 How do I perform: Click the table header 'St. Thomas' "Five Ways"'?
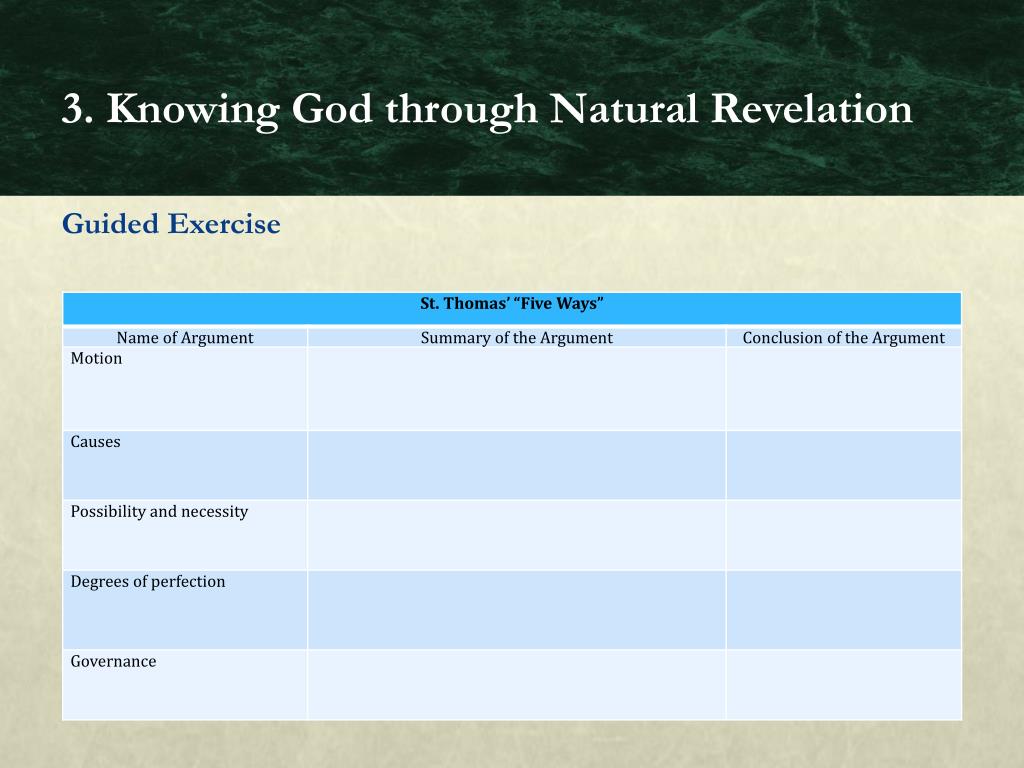click(x=511, y=304)
